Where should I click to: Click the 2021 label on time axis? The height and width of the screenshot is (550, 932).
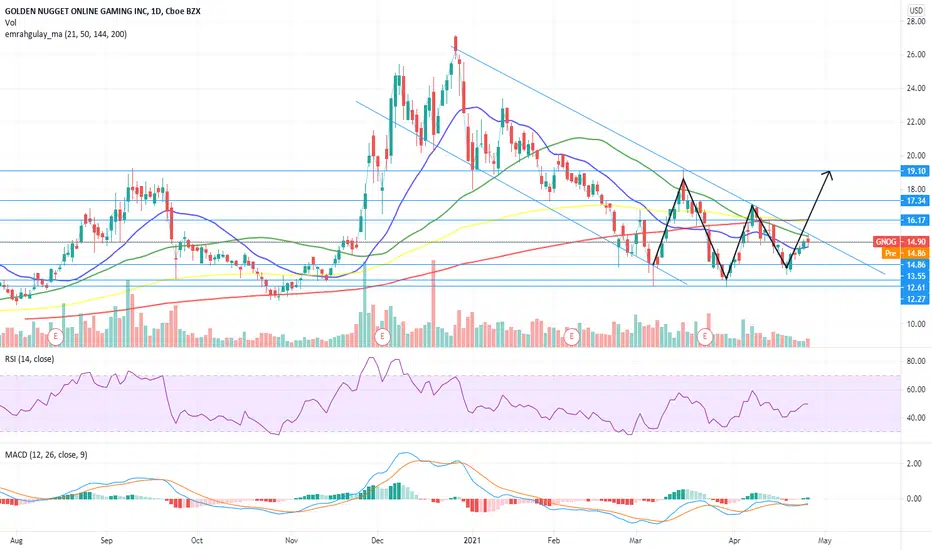(x=473, y=540)
